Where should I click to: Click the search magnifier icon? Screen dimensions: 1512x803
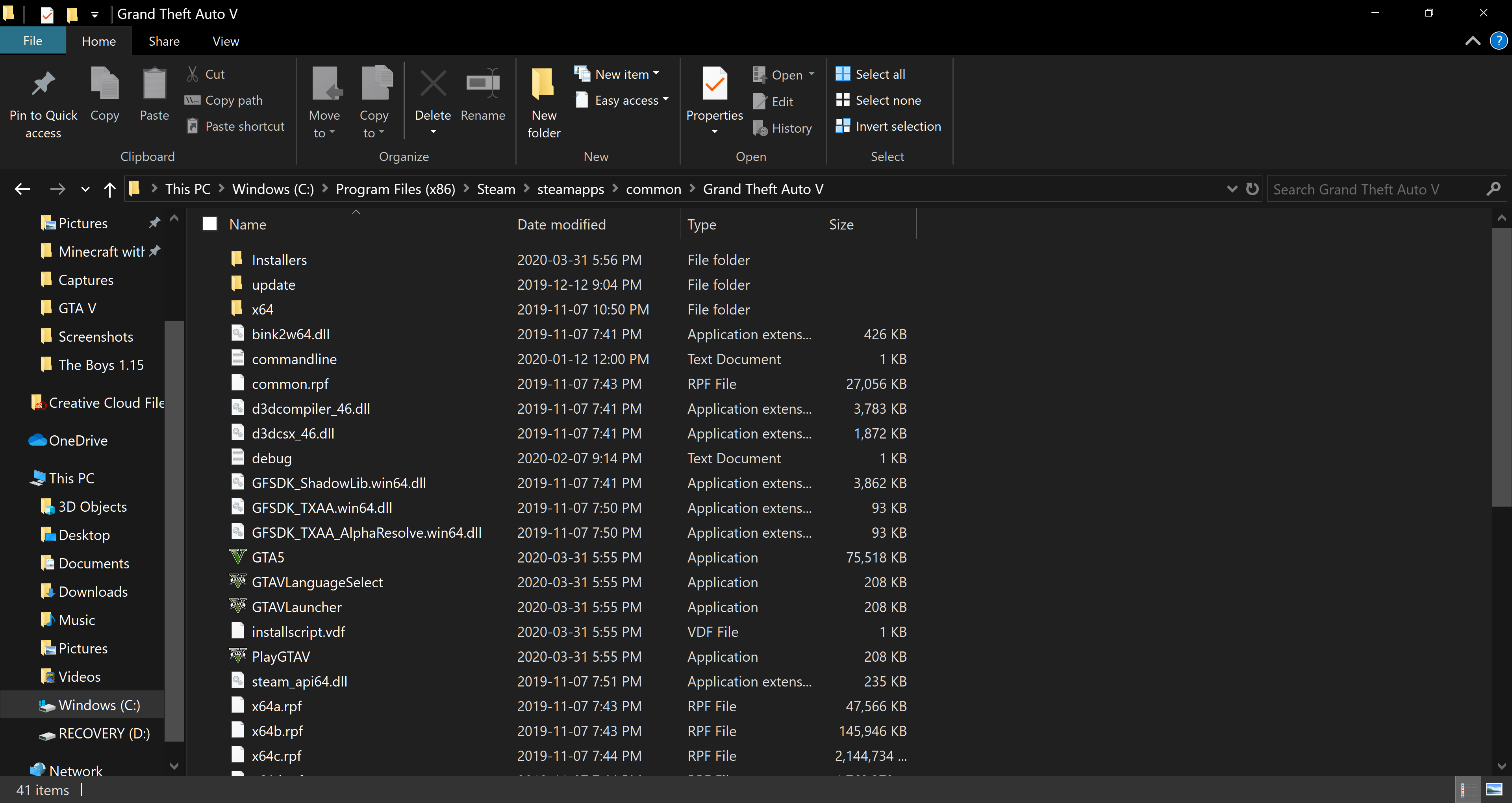(1493, 189)
